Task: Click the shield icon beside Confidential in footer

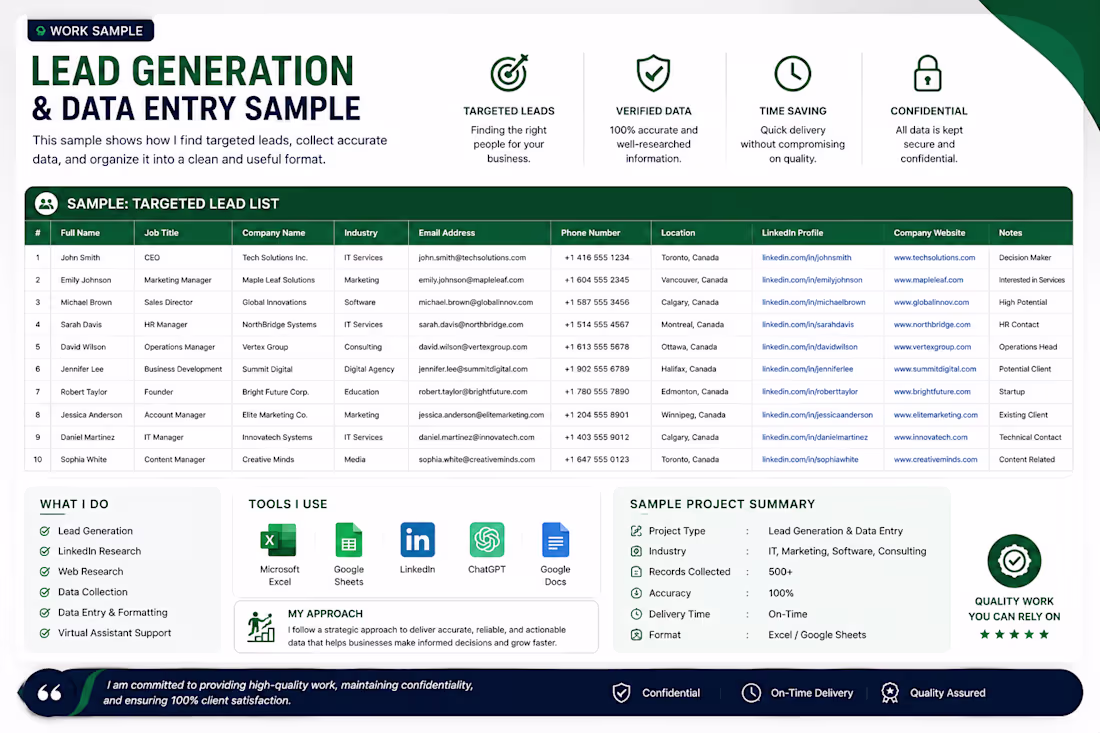Action: [x=621, y=693]
